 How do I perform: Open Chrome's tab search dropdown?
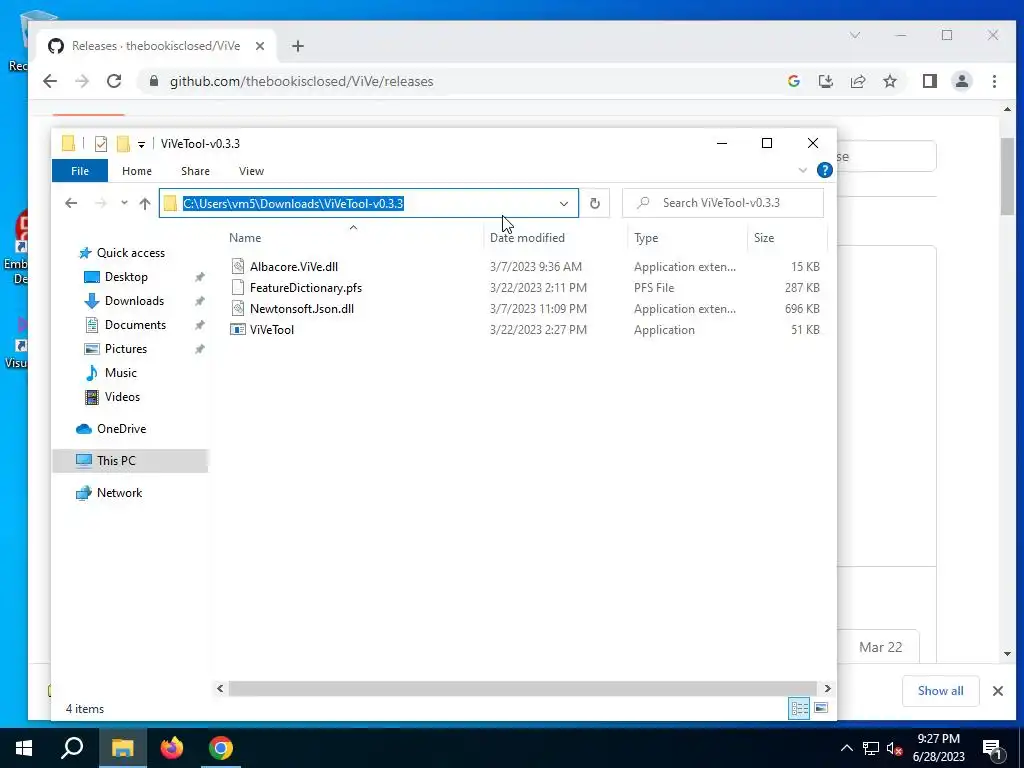[x=855, y=35]
